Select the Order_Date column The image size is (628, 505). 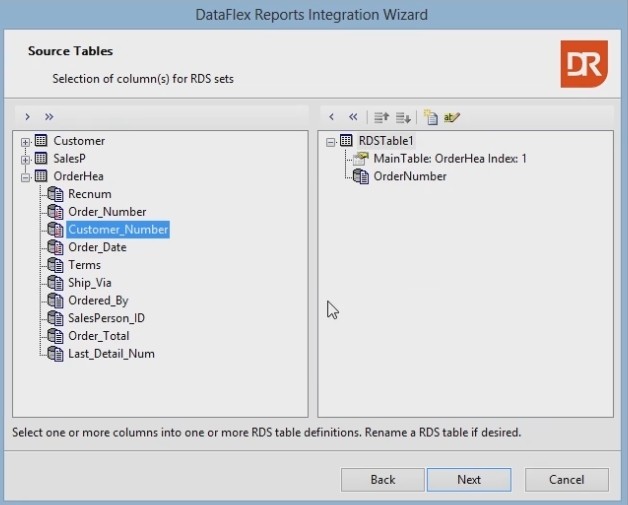(x=97, y=247)
